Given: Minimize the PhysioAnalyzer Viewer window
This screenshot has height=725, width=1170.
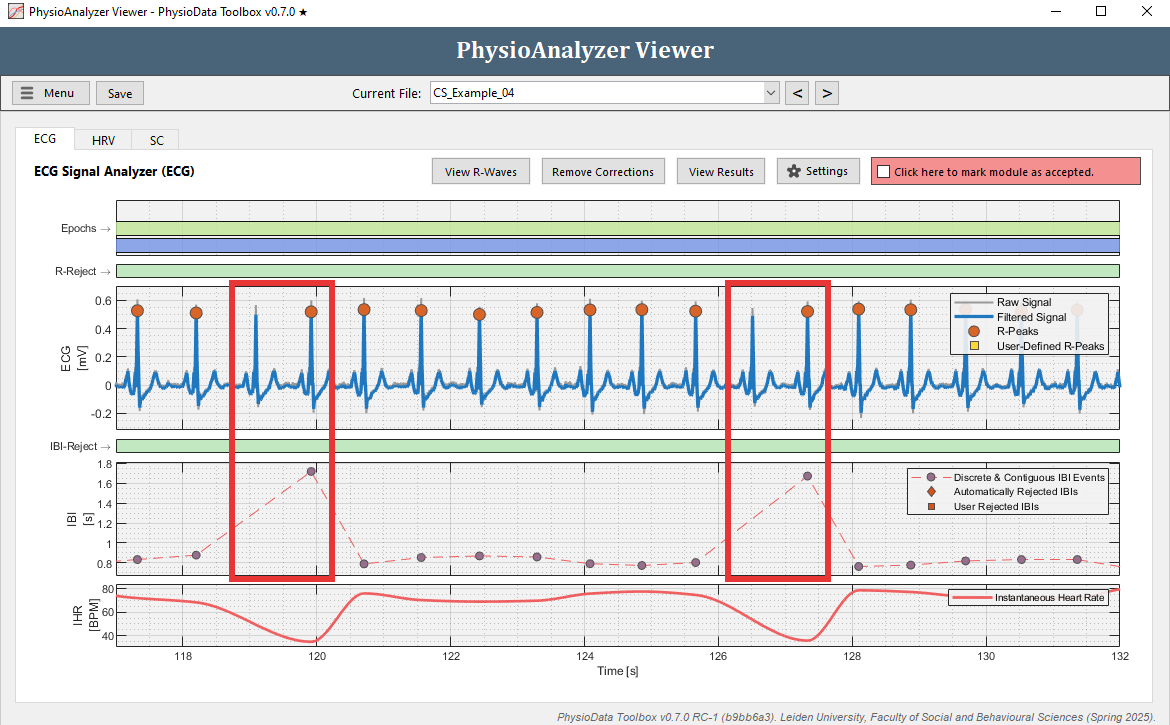Looking at the screenshot, I should (1056, 11).
